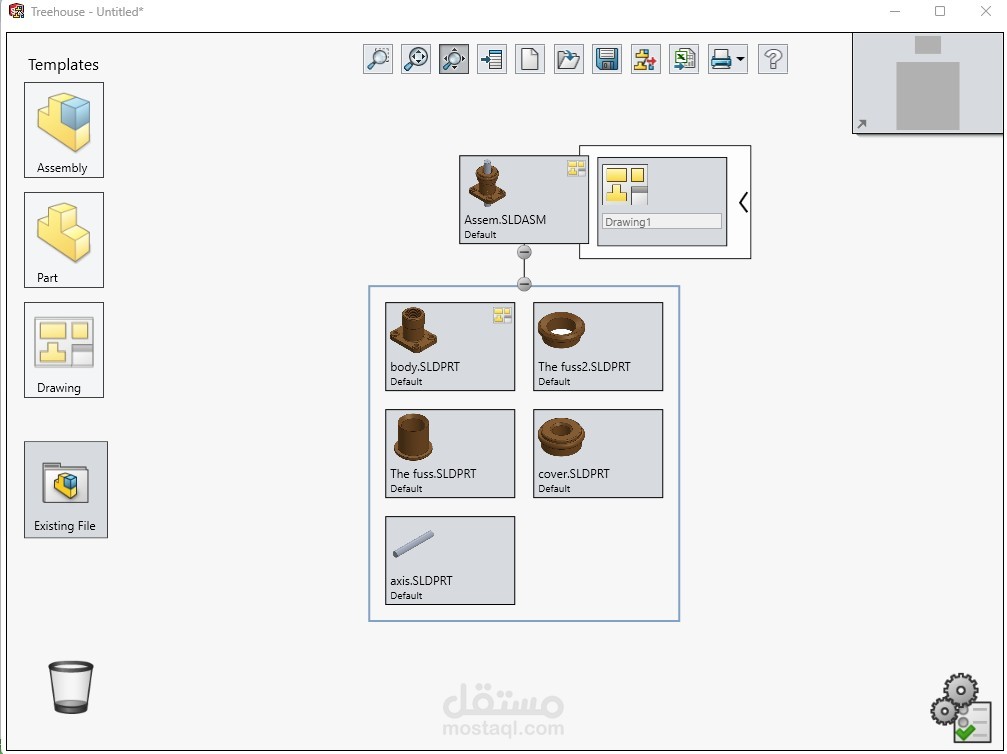This screenshot has height=754, width=1007.
Task: Select the Assem.SLDASM node
Action: pyautogui.click(x=523, y=199)
